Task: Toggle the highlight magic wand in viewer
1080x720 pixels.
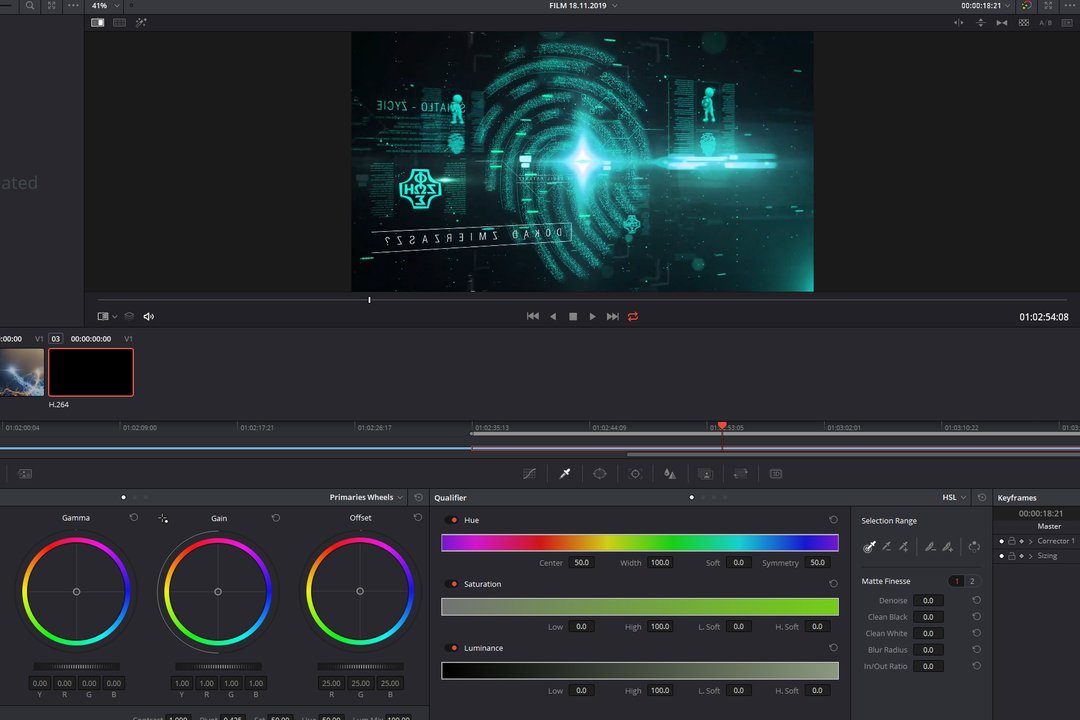Action: pos(141,23)
